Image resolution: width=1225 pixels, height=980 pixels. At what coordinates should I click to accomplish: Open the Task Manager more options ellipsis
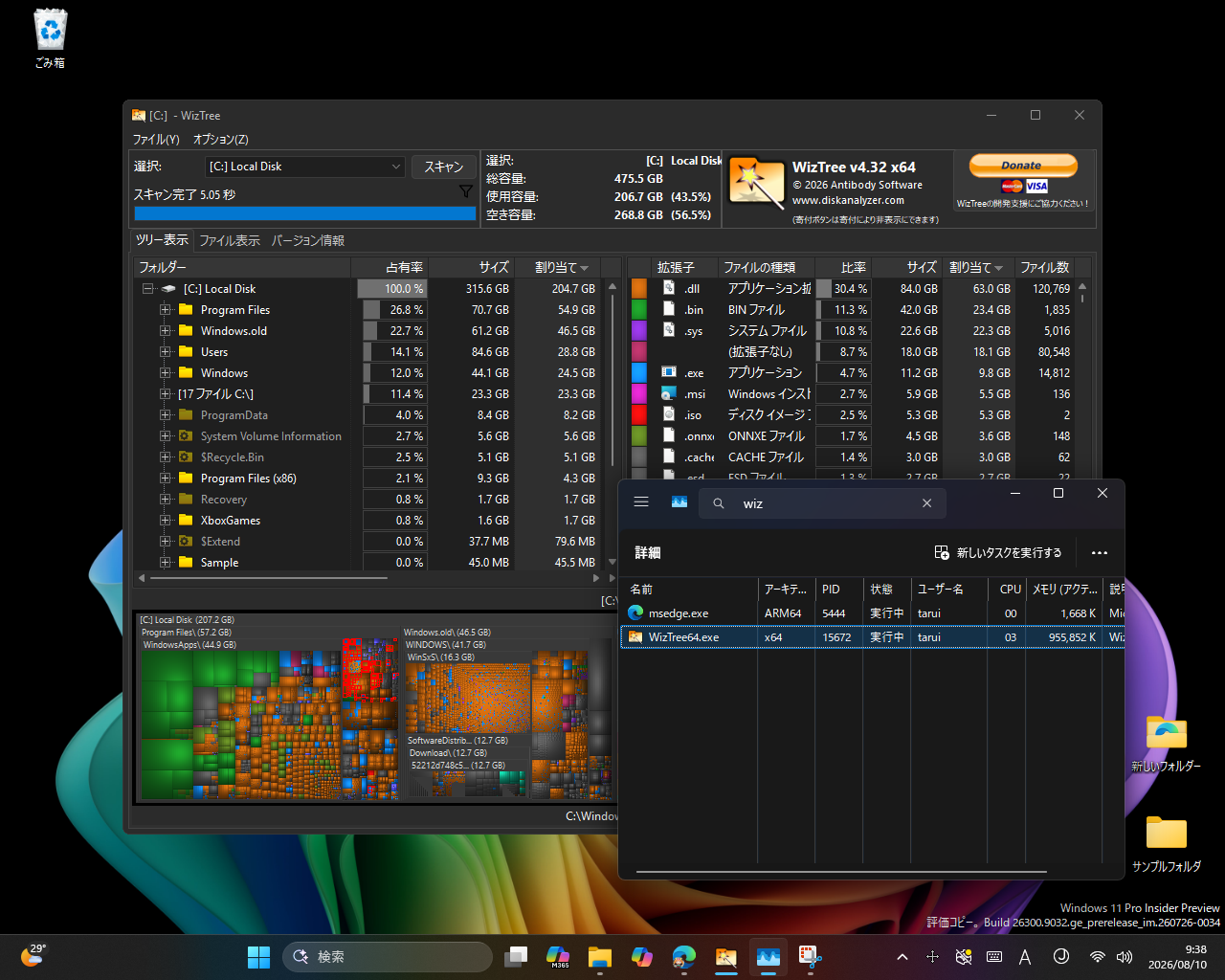(x=1099, y=553)
